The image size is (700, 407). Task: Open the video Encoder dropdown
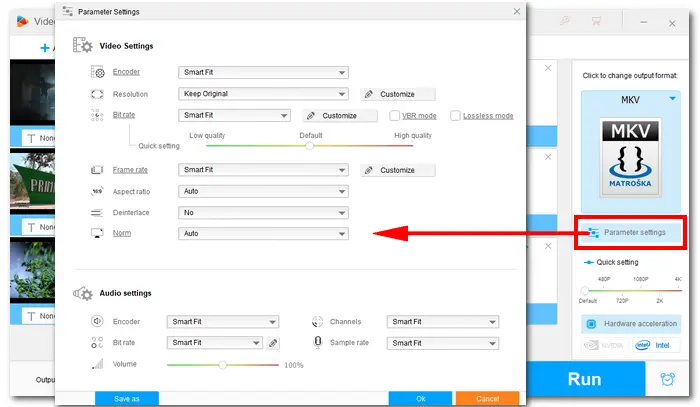pos(263,72)
